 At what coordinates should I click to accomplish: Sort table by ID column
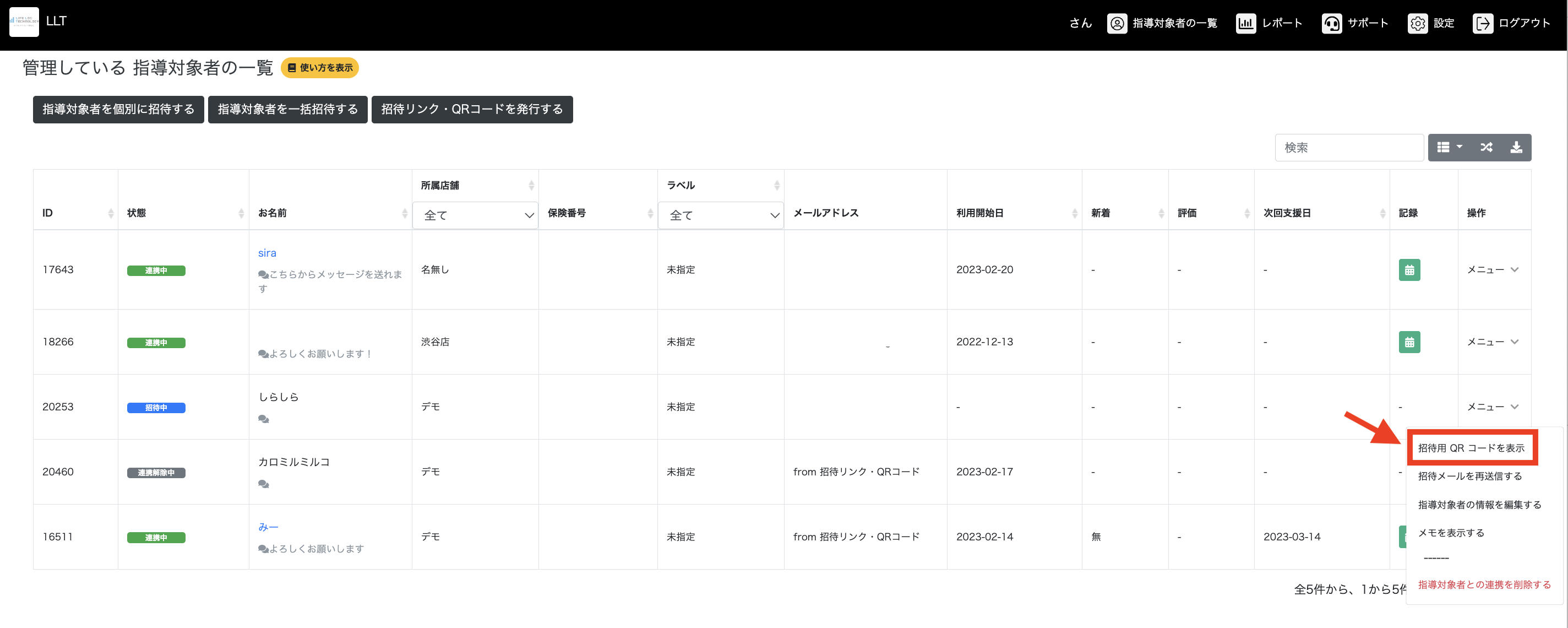[75, 213]
